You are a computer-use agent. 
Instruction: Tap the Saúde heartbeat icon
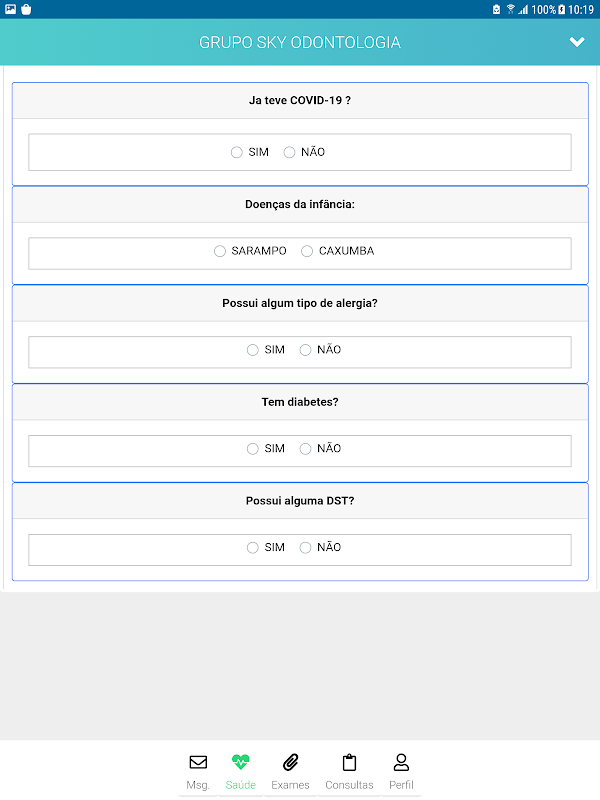pyautogui.click(x=240, y=762)
